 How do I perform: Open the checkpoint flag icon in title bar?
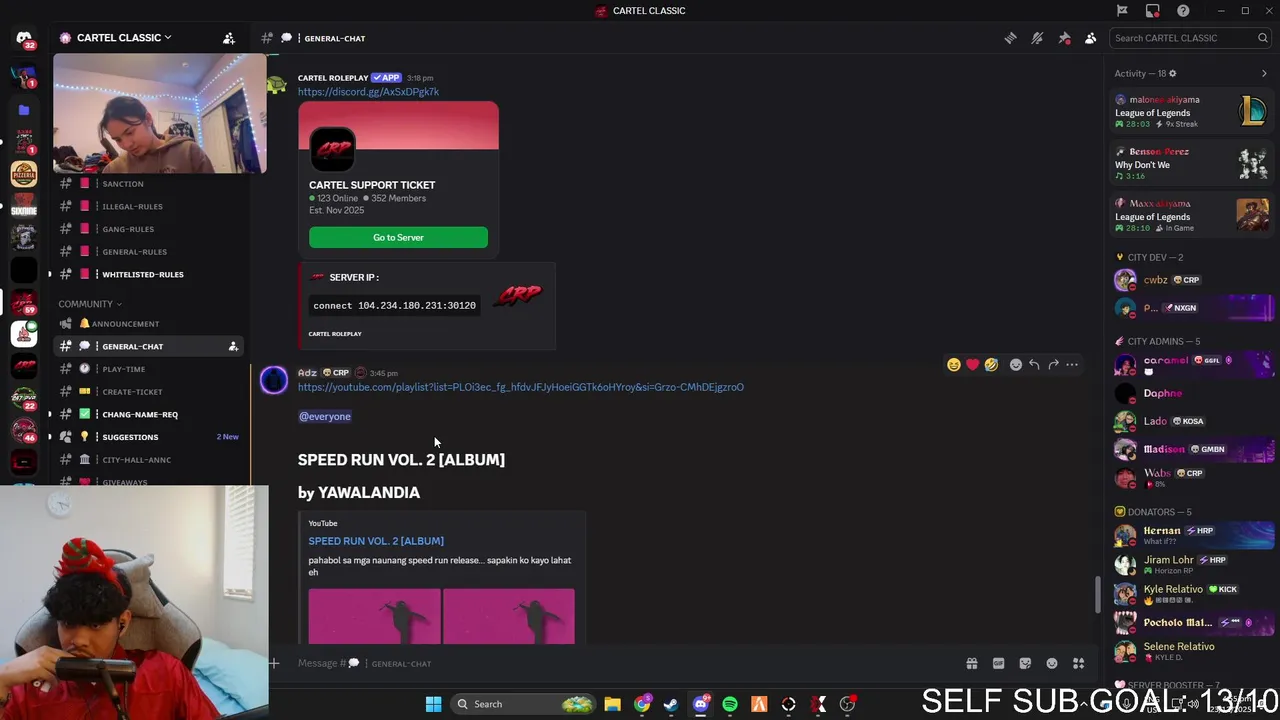[1122, 11]
